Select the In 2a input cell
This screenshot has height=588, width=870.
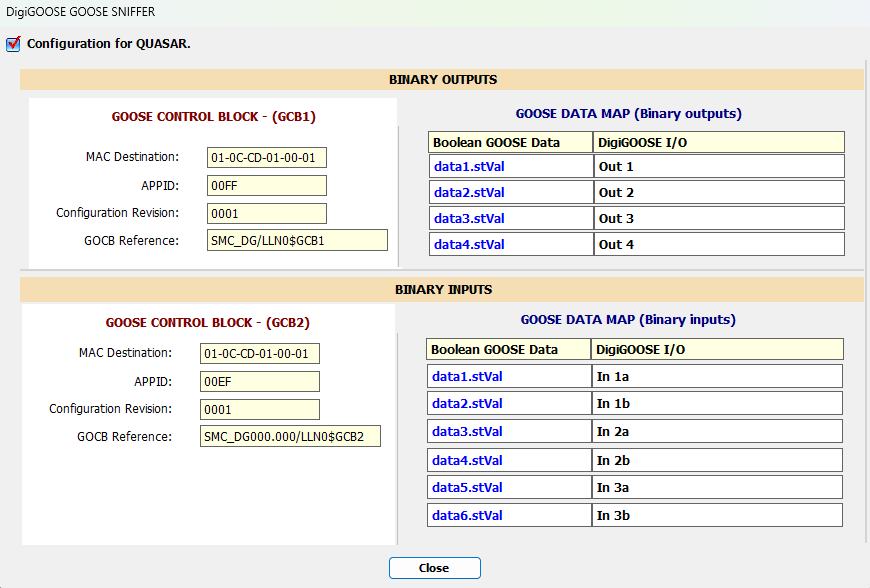click(x=716, y=432)
